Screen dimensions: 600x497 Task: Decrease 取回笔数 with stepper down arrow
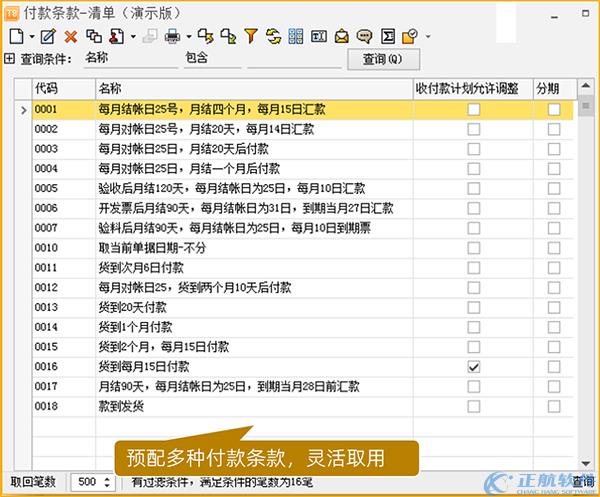pos(107,486)
